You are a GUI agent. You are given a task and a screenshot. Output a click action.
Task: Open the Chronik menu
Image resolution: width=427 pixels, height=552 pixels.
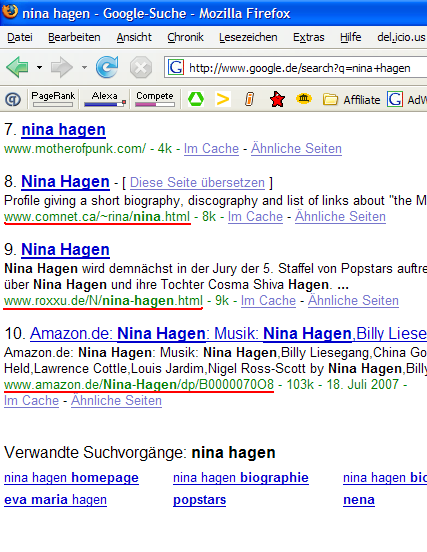[186, 37]
